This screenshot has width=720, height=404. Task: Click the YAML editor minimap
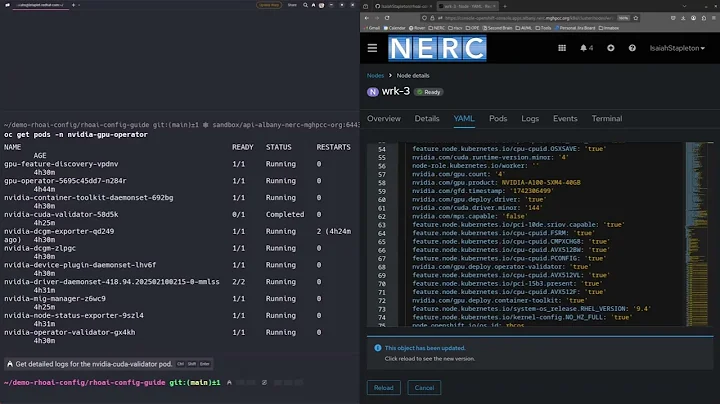(x=697, y=234)
